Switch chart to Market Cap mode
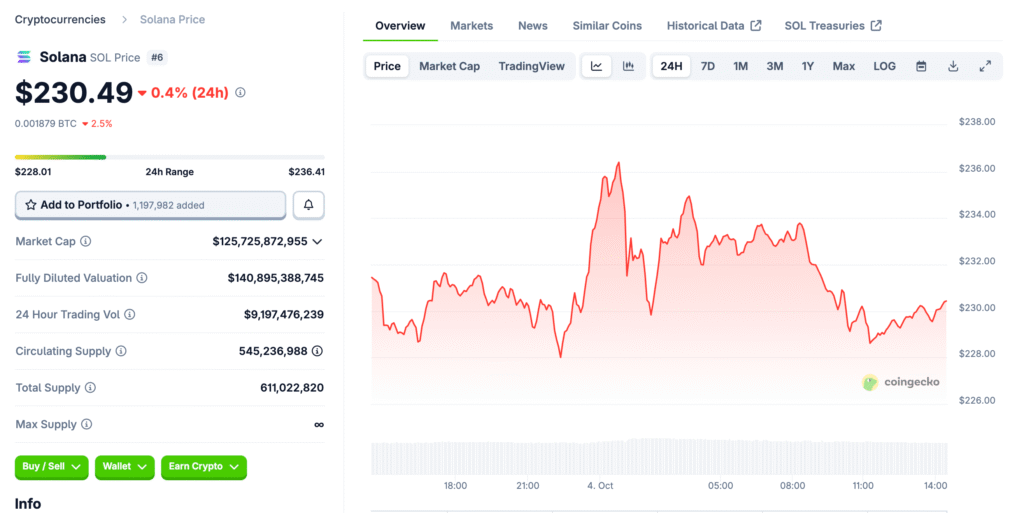Image resolution: width=1024 pixels, height=513 pixels. (x=449, y=66)
